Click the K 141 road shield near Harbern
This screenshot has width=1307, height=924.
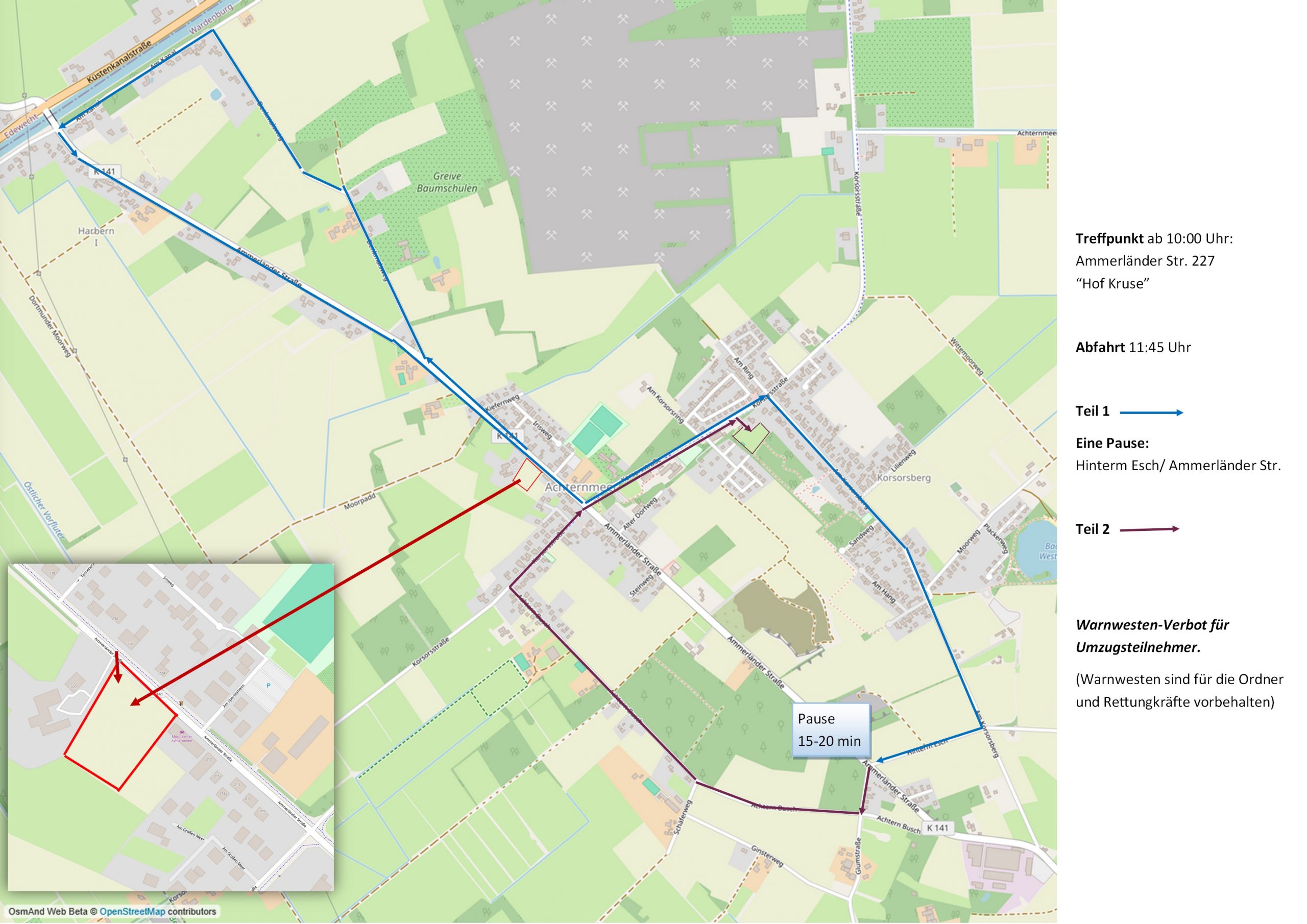(x=105, y=172)
